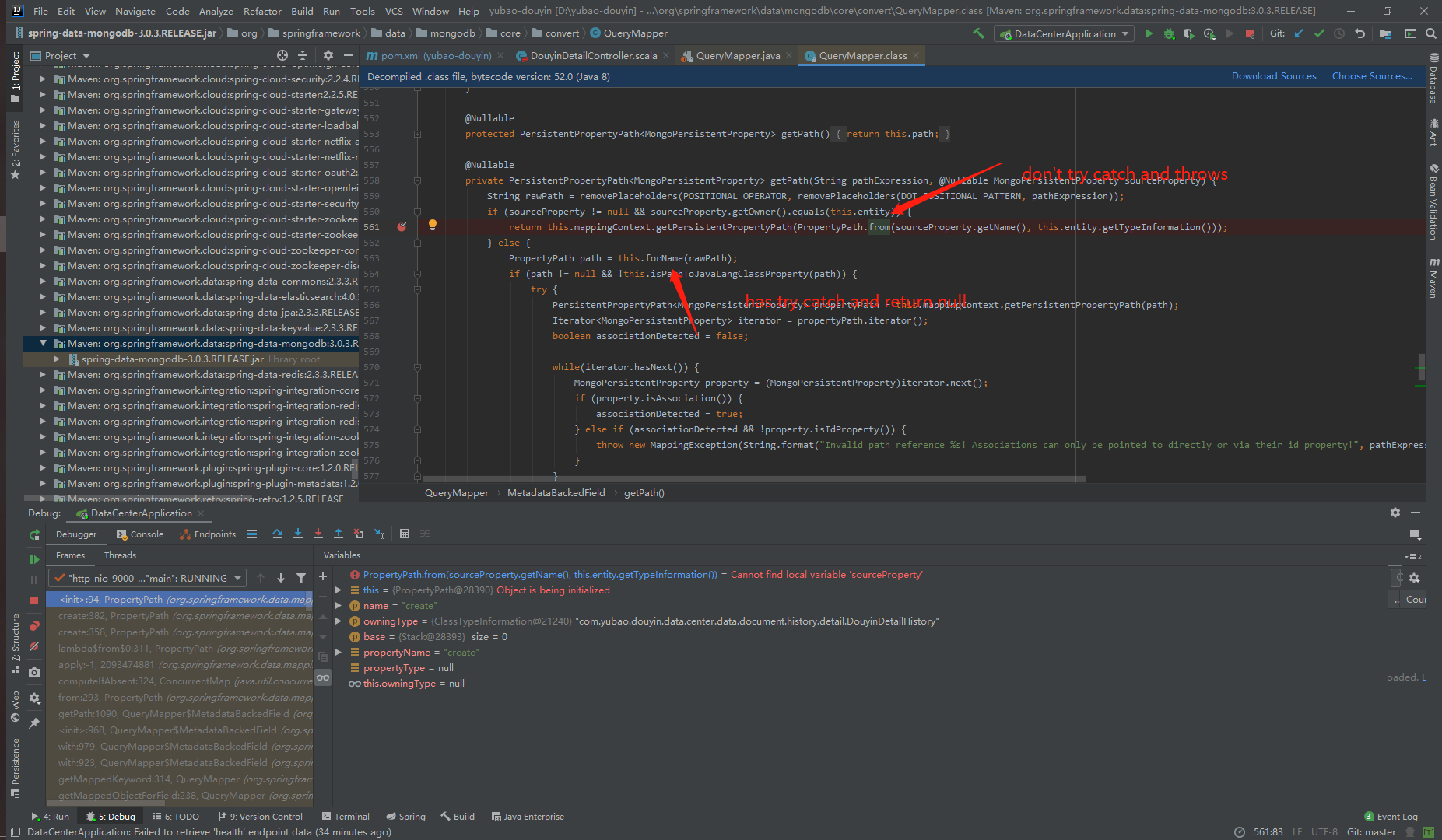1442x840 pixels.
Task: Toggle show watches glasses button
Action: (x=323, y=677)
